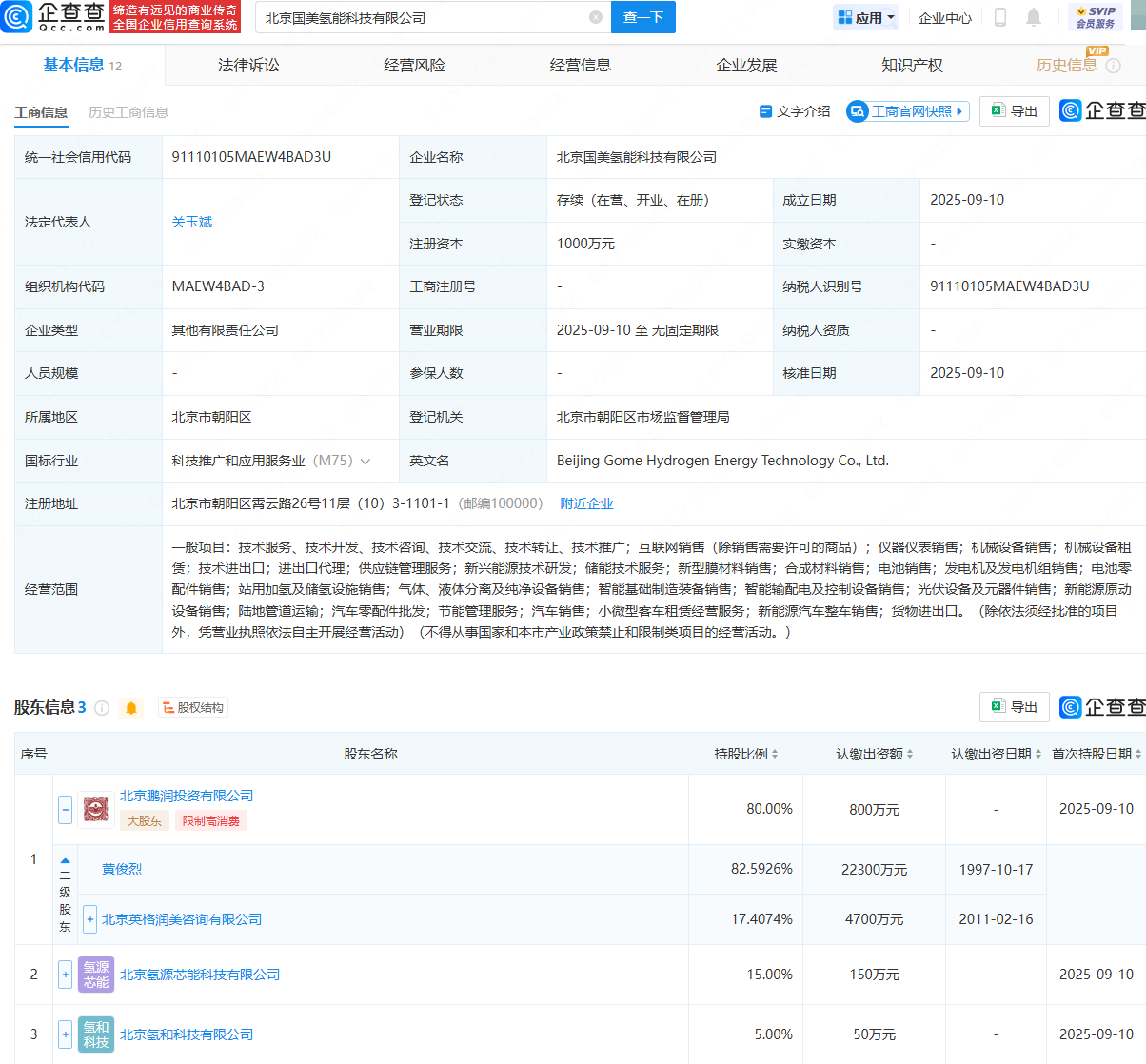The height and width of the screenshot is (1064, 1146).
Task: Expand 北京氢源芯能科技有限公司 shareholder row
Action: pyautogui.click(x=65, y=975)
